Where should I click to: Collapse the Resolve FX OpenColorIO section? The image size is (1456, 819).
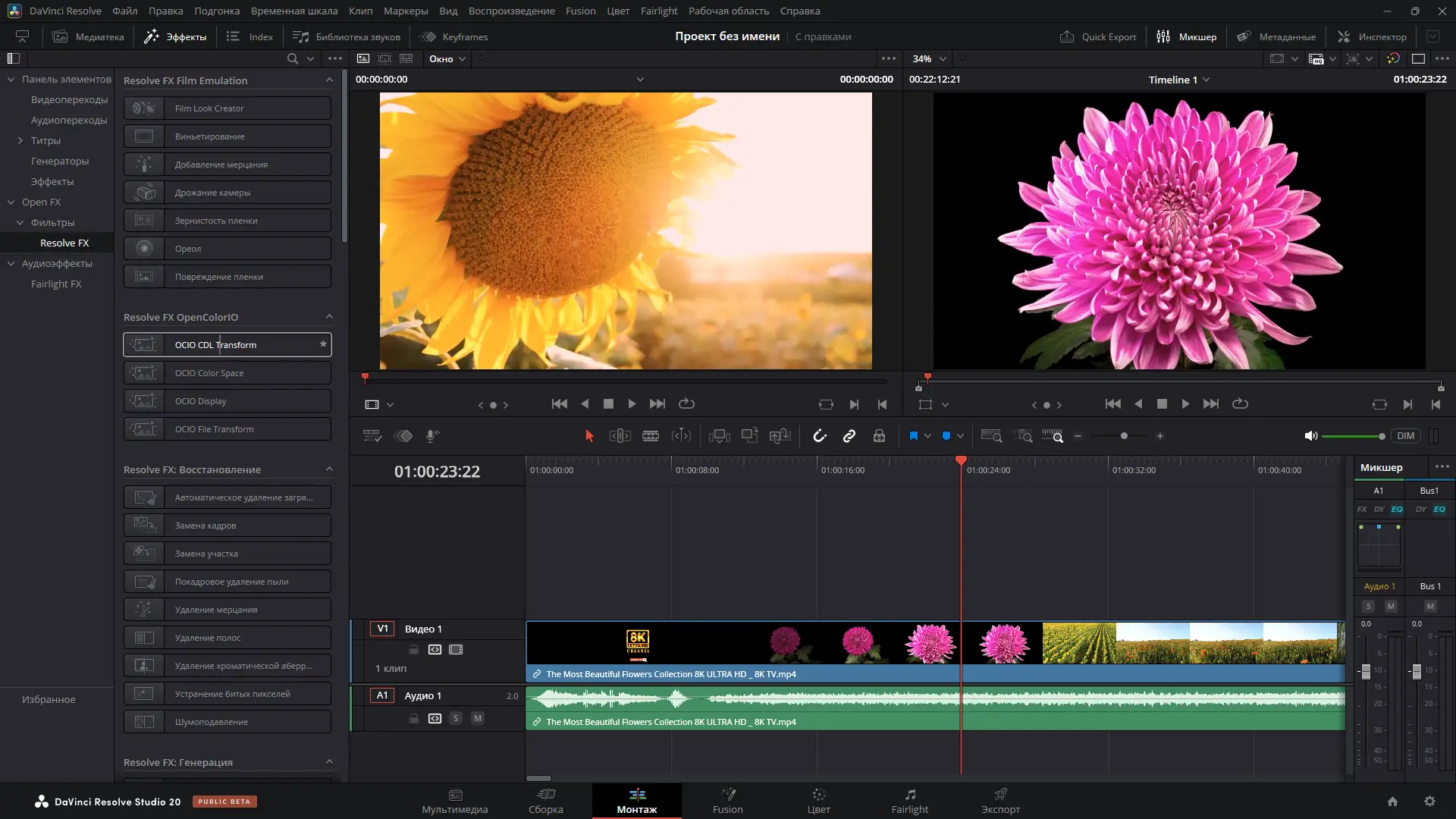(329, 317)
